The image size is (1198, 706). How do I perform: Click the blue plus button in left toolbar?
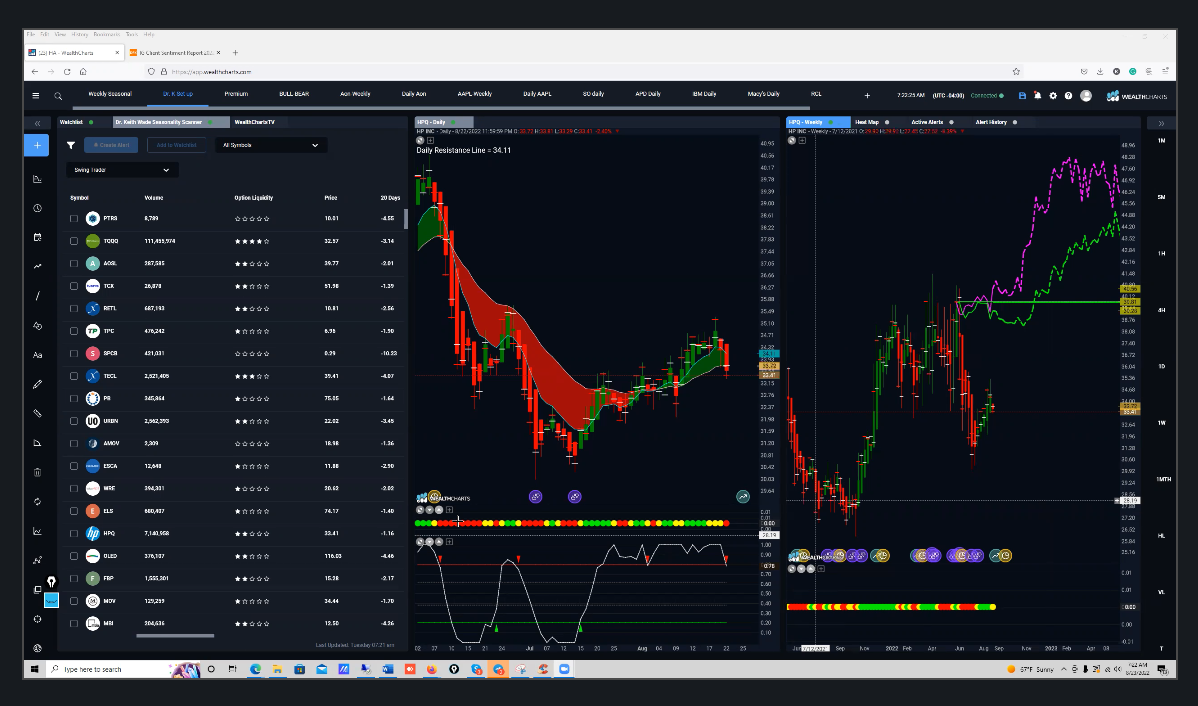[x=37, y=145]
